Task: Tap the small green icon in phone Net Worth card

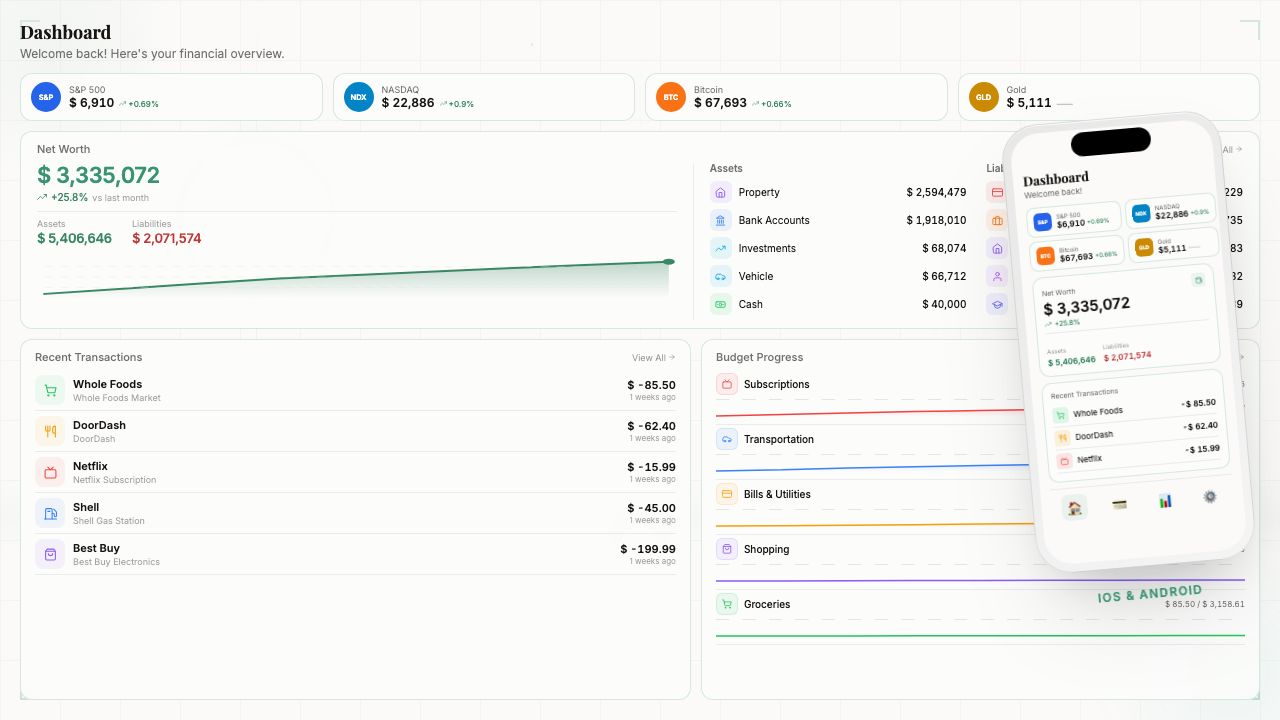Action: (x=1198, y=281)
